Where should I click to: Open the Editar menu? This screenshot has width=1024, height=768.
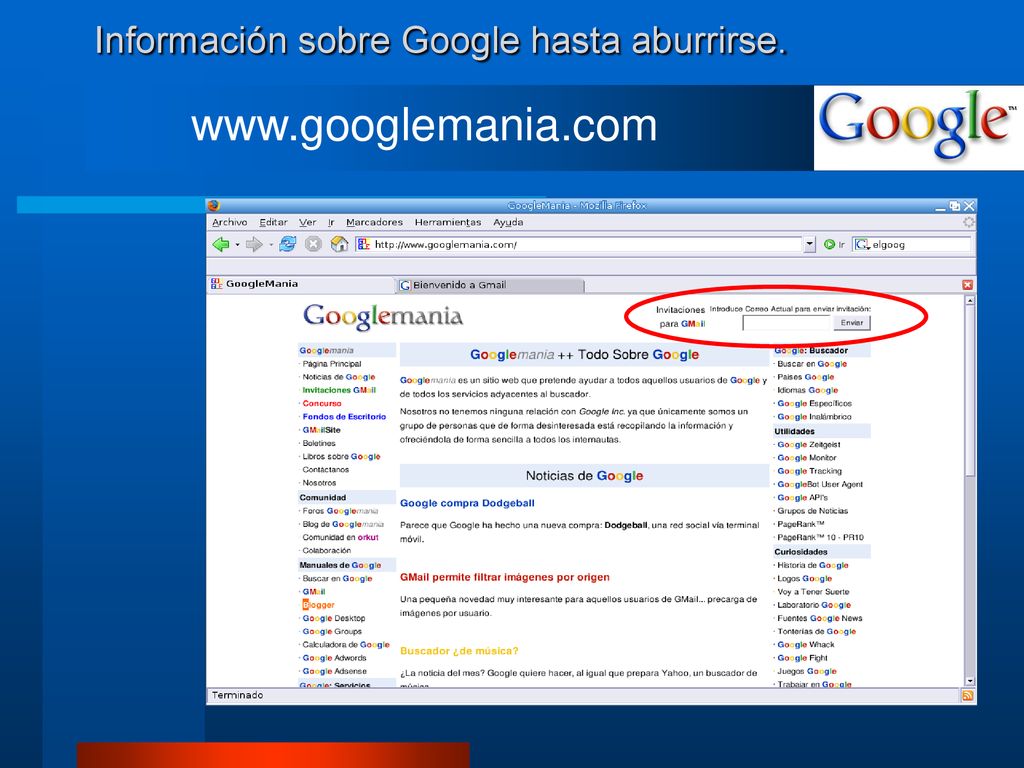(273, 223)
